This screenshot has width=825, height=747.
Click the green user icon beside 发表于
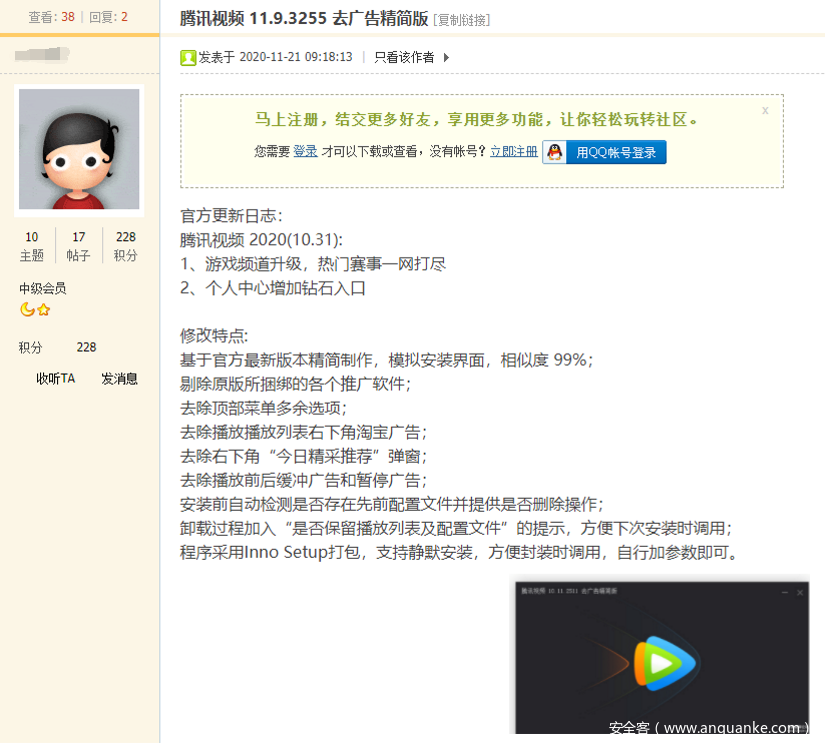coord(188,57)
